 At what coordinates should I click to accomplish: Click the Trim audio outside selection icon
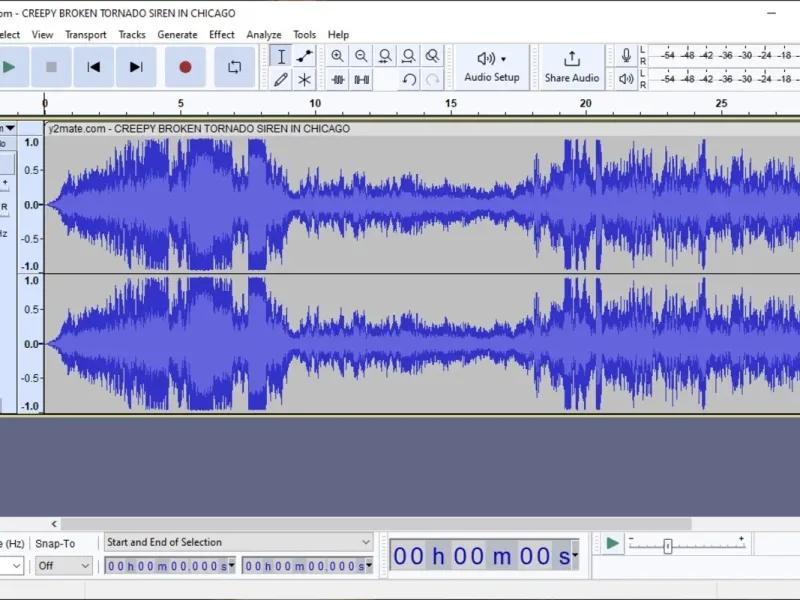[x=337, y=80]
